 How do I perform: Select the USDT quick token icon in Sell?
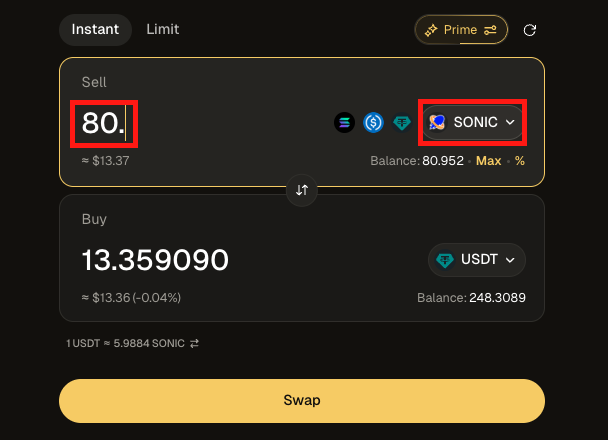pyautogui.click(x=402, y=123)
